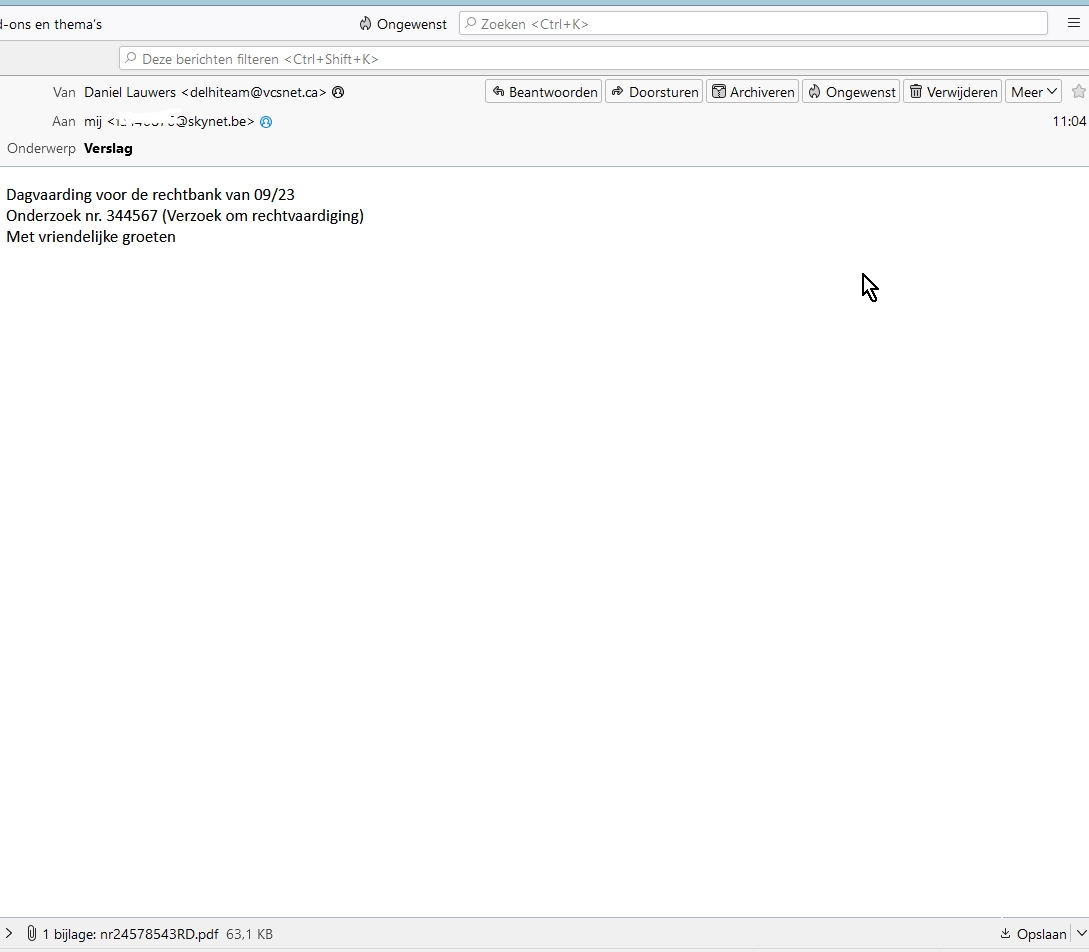Image resolution: width=1089 pixels, height=952 pixels.
Task: Save the attachment with Opslaan
Action: [x=1033, y=934]
